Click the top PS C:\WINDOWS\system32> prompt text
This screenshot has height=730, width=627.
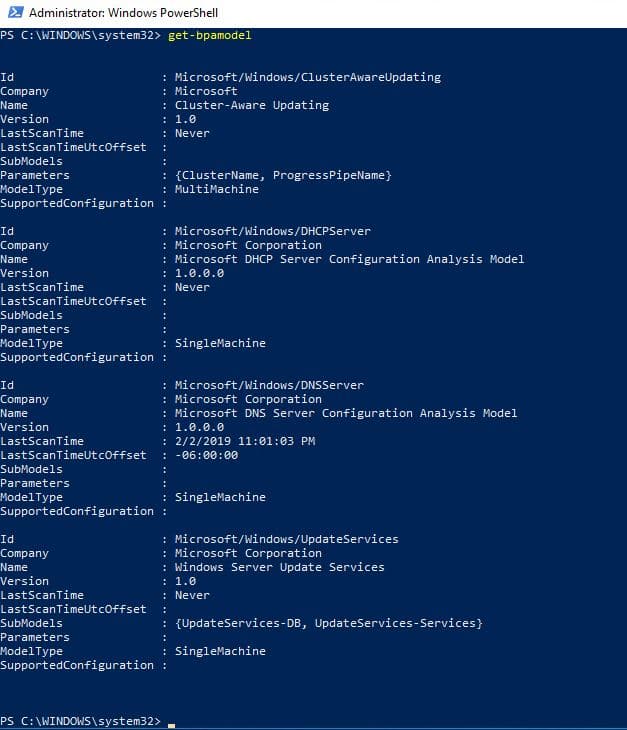[80, 35]
